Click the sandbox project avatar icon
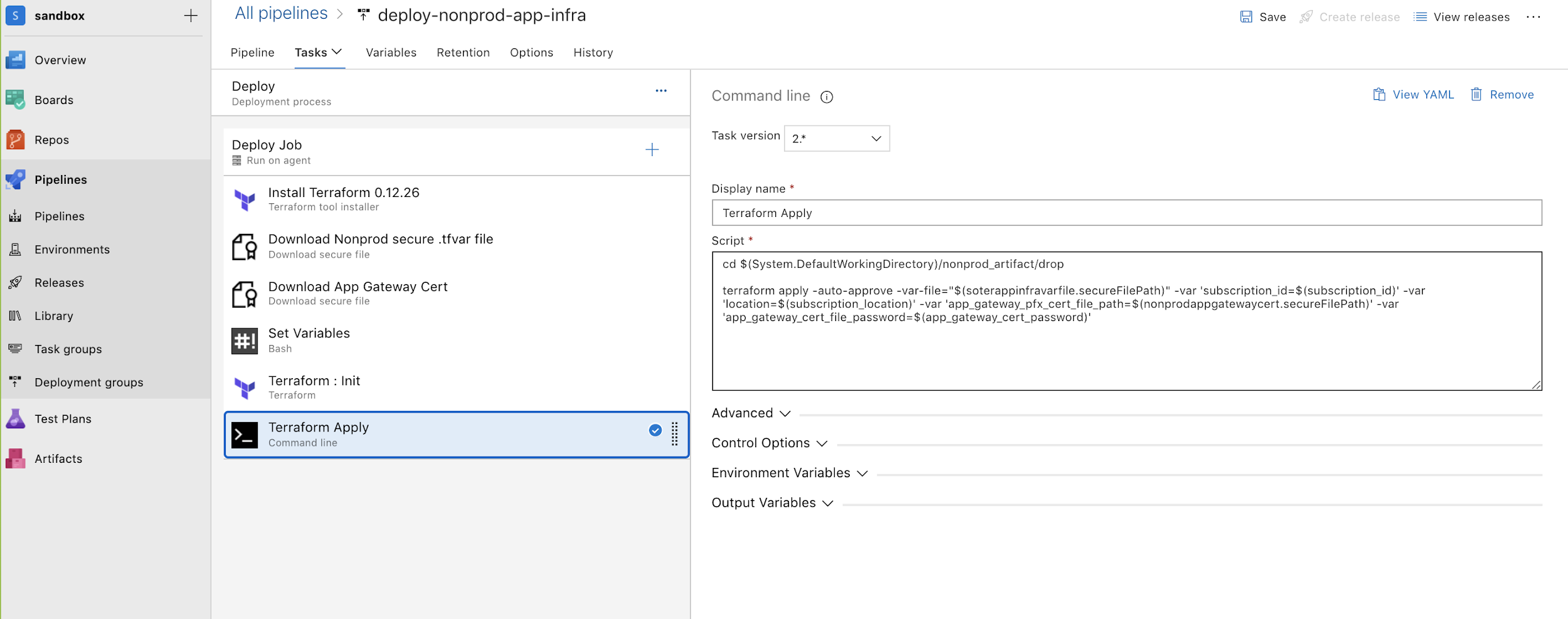This screenshot has height=619, width=1568. tap(15, 16)
